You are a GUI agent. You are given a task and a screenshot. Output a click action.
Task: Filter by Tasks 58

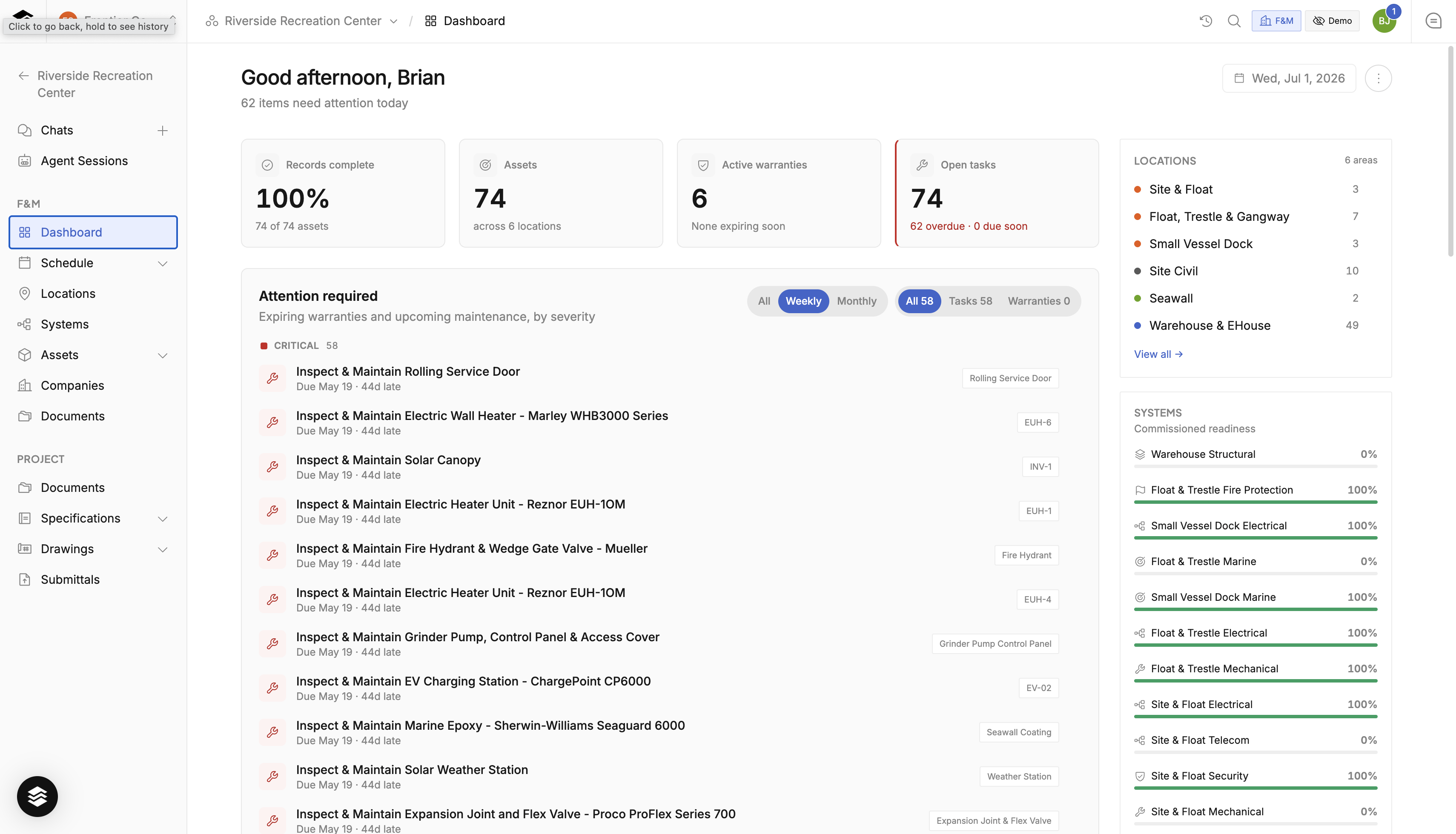point(970,301)
